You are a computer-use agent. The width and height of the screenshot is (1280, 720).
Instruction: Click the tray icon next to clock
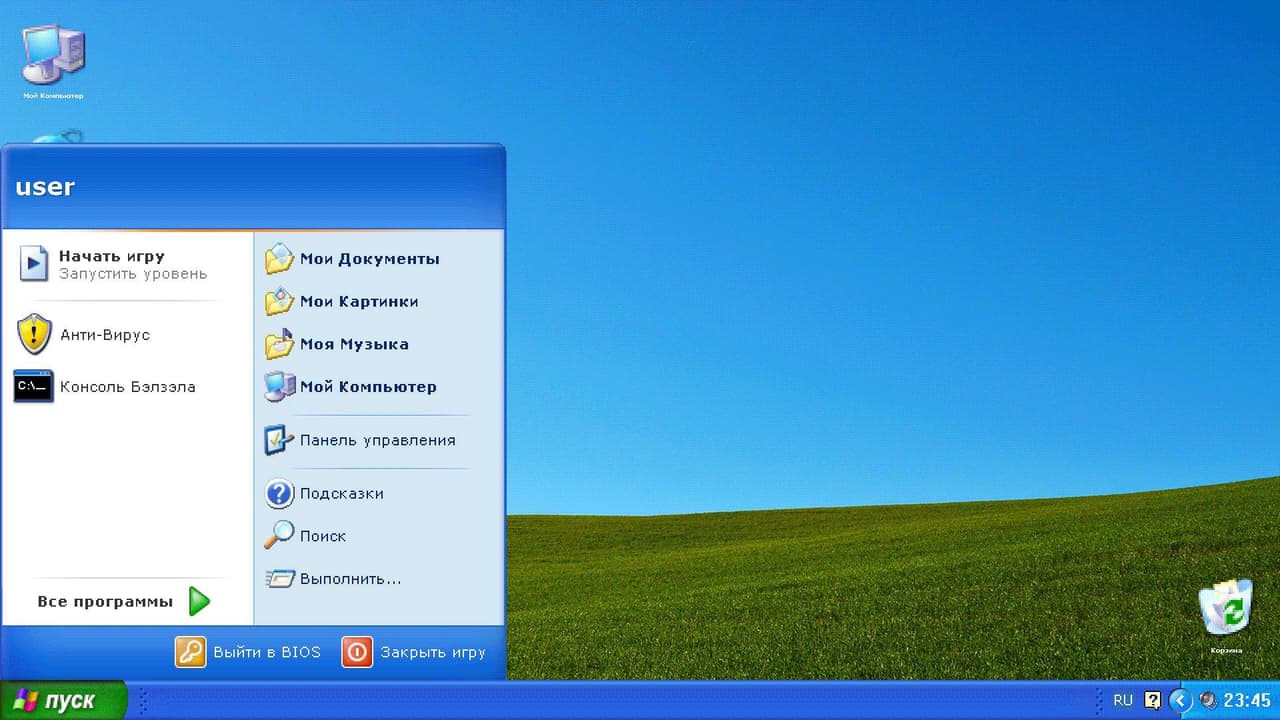[x=1208, y=700]
